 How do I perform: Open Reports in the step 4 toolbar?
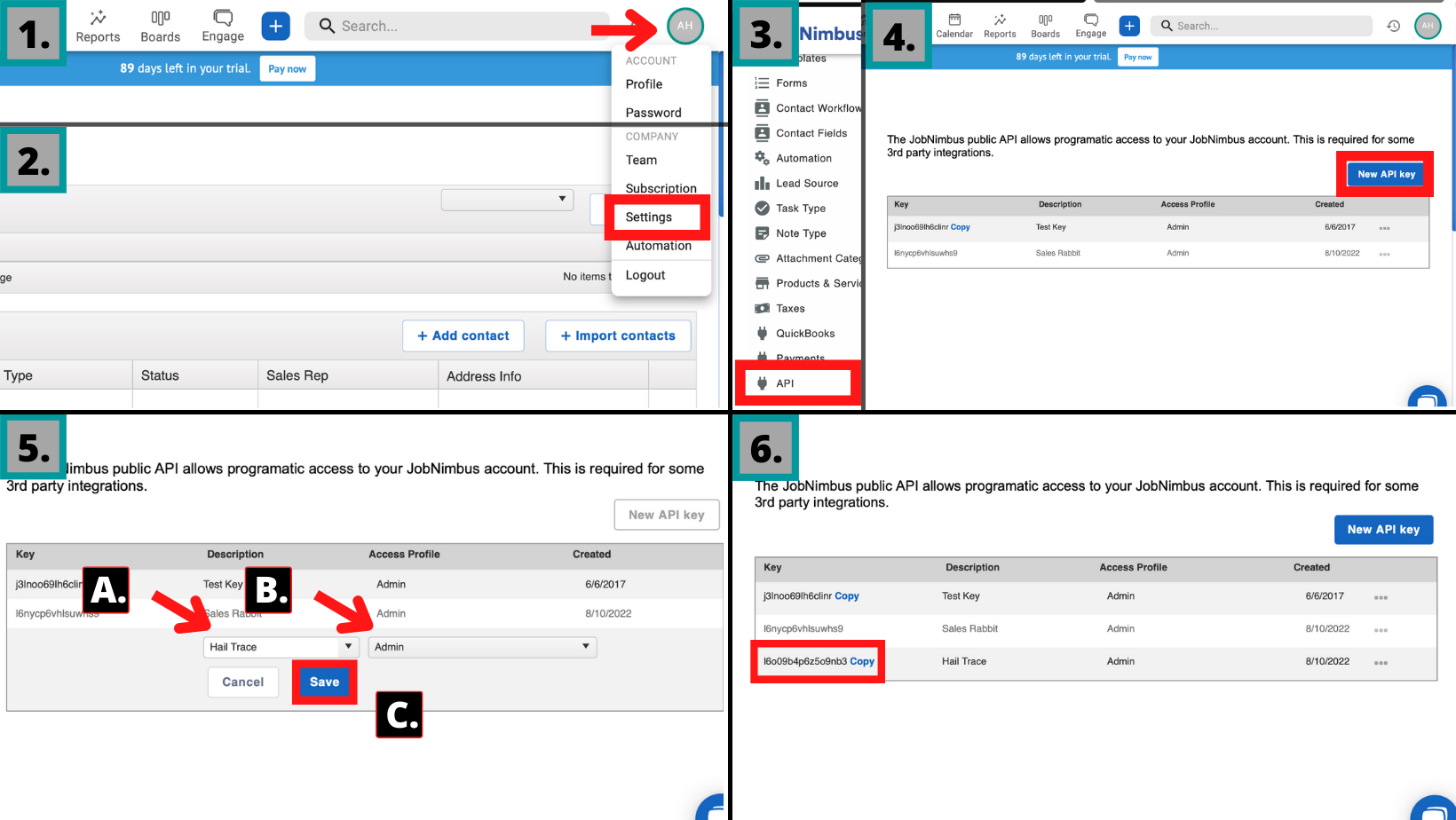[x=1000, y=26]
